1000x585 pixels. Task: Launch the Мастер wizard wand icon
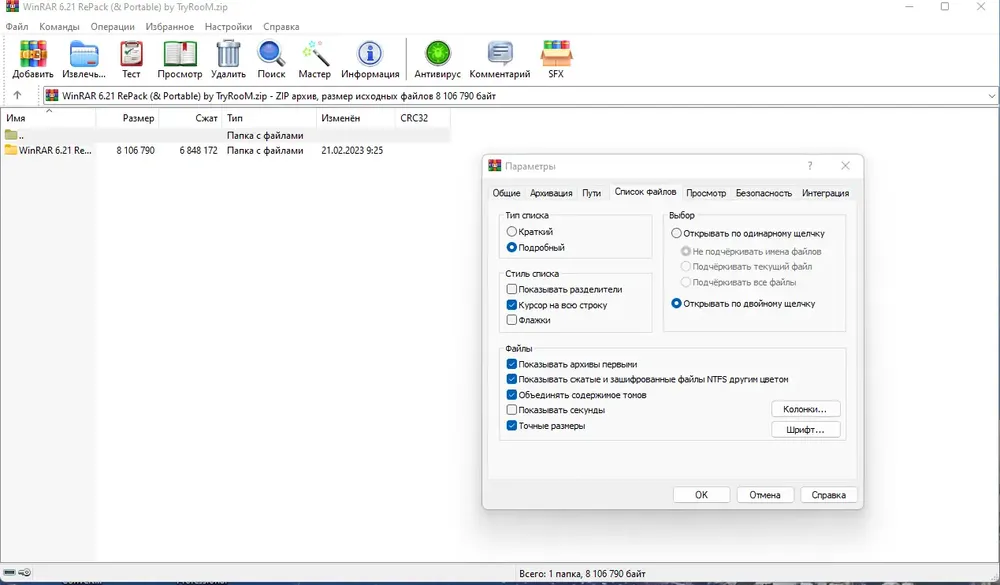click(315, 54)
